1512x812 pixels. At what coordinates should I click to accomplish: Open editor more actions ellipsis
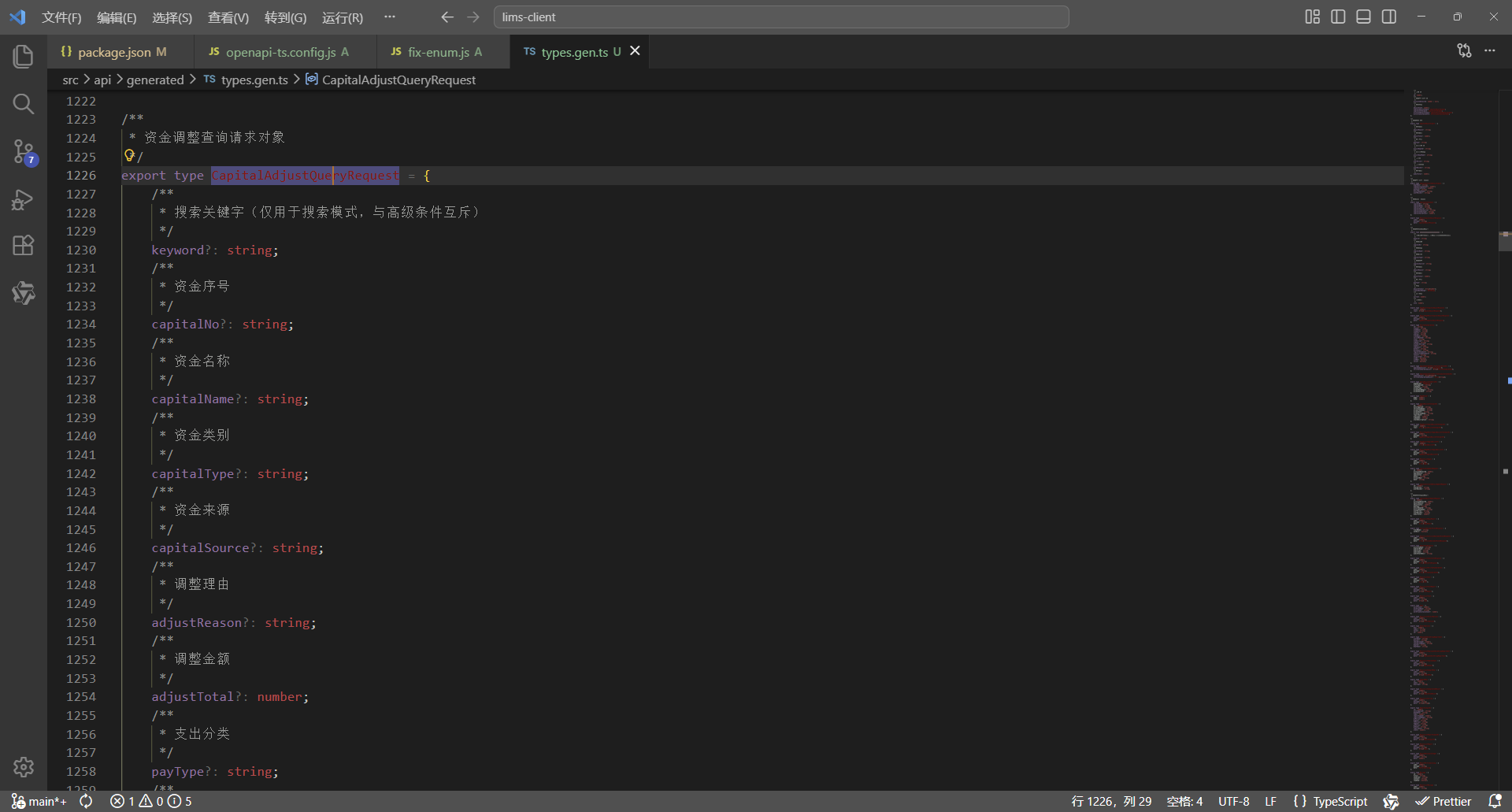coord(1490,50)
